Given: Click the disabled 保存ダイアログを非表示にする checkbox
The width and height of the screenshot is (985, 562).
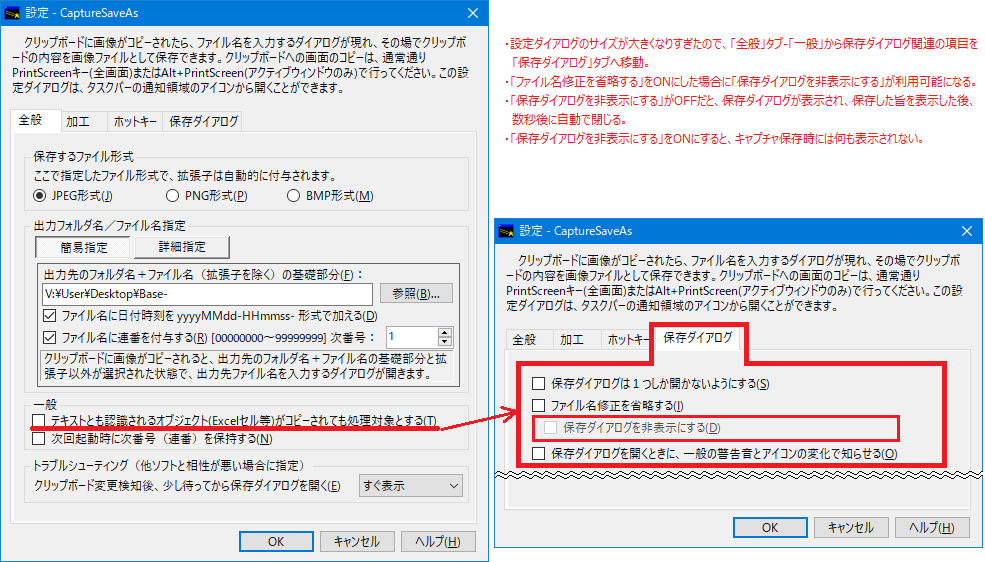Looking at the screenshot, I should tap(550, 428).
